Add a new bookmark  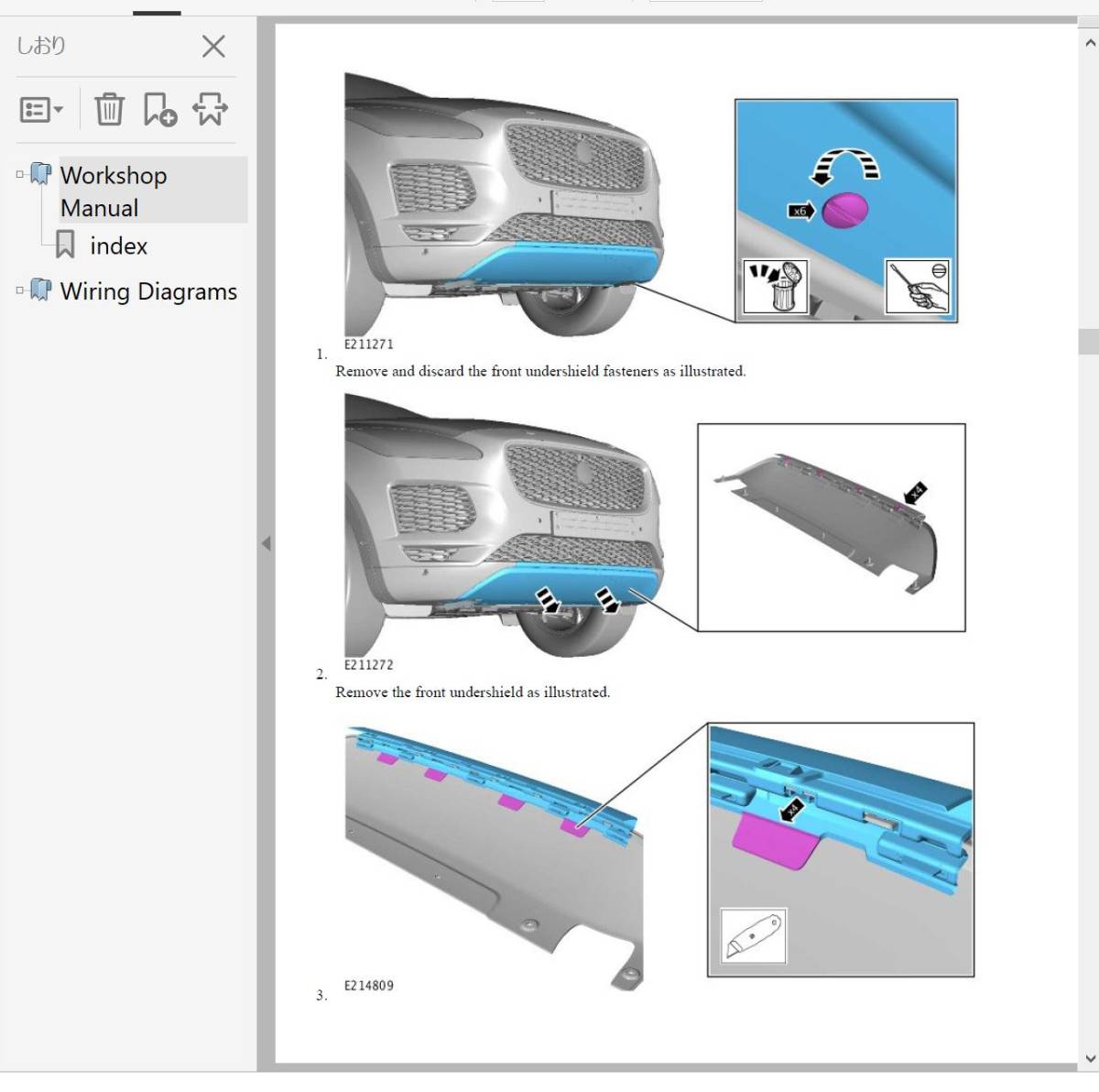(159, 109)
